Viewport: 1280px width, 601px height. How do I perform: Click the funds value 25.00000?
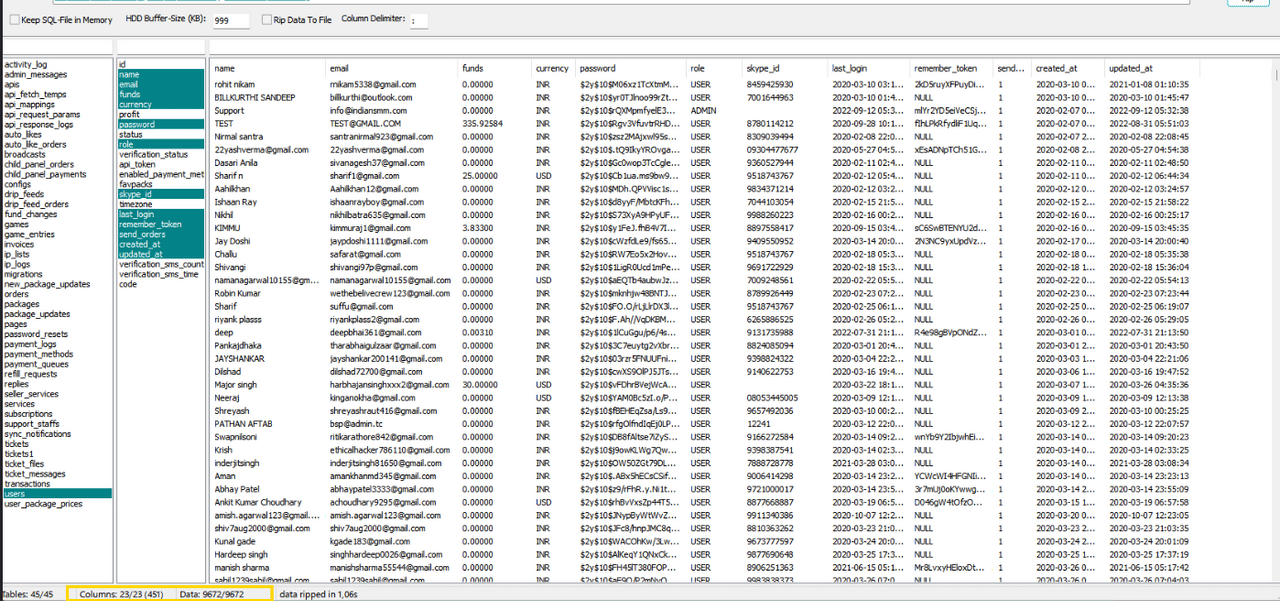[x=479, y=176]
